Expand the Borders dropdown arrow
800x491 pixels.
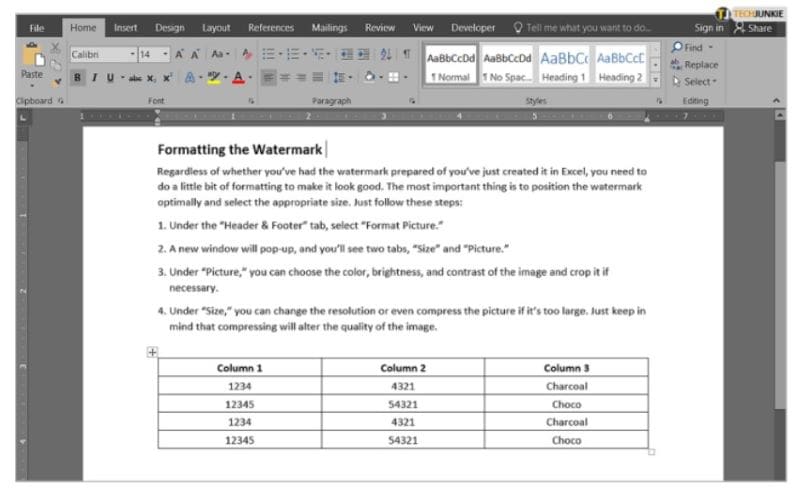(406, 78)
